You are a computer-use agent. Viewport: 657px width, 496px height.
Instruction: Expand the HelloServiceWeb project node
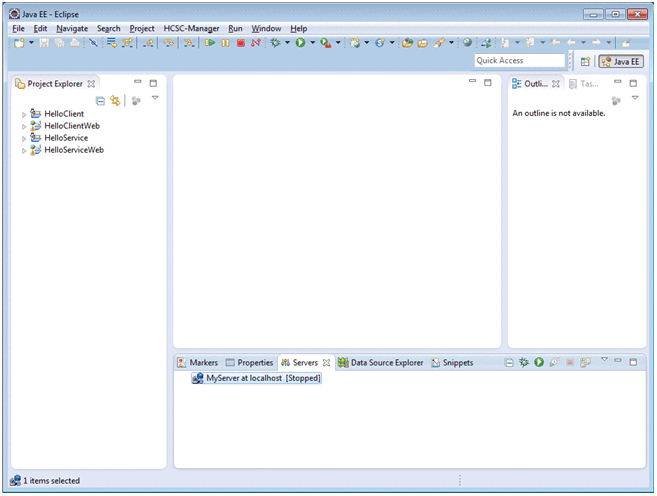coord(24,151)
